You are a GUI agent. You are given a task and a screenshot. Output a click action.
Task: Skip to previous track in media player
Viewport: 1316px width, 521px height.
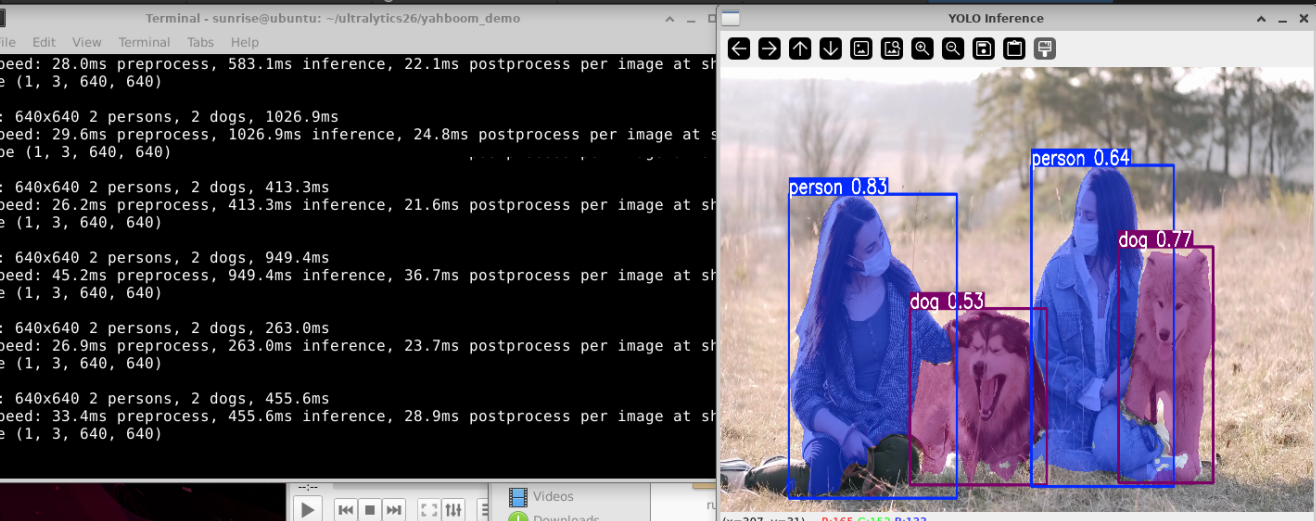tap(346, 510)
